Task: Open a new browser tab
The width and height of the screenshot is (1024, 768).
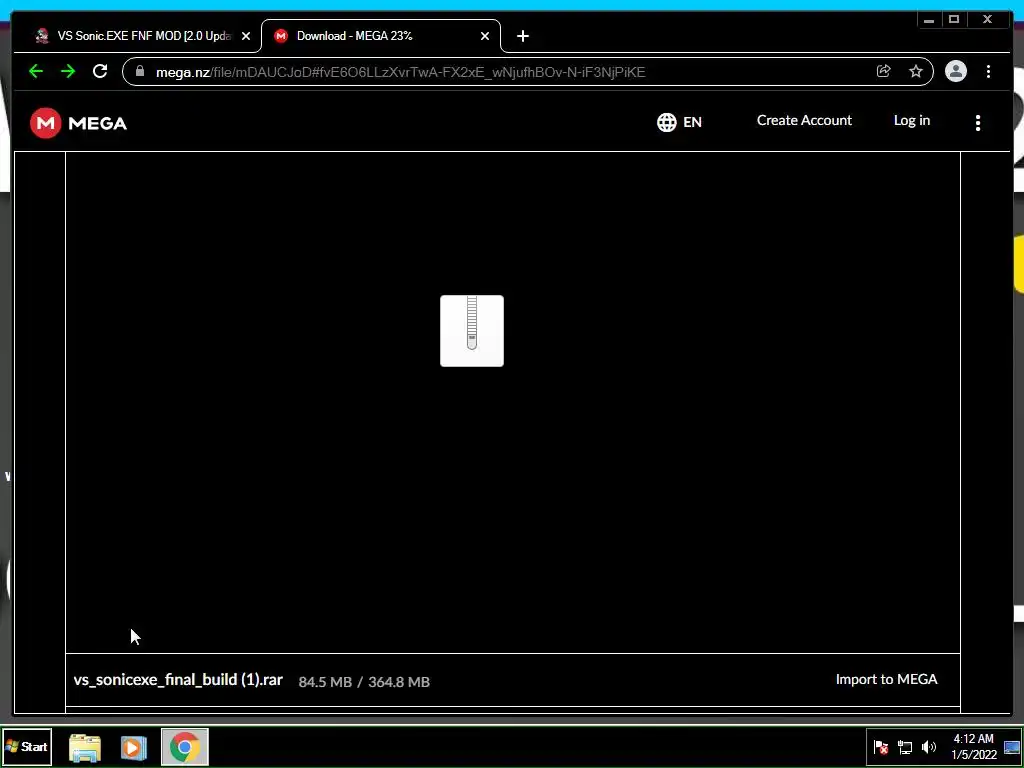Action: (x=522, y=37)
